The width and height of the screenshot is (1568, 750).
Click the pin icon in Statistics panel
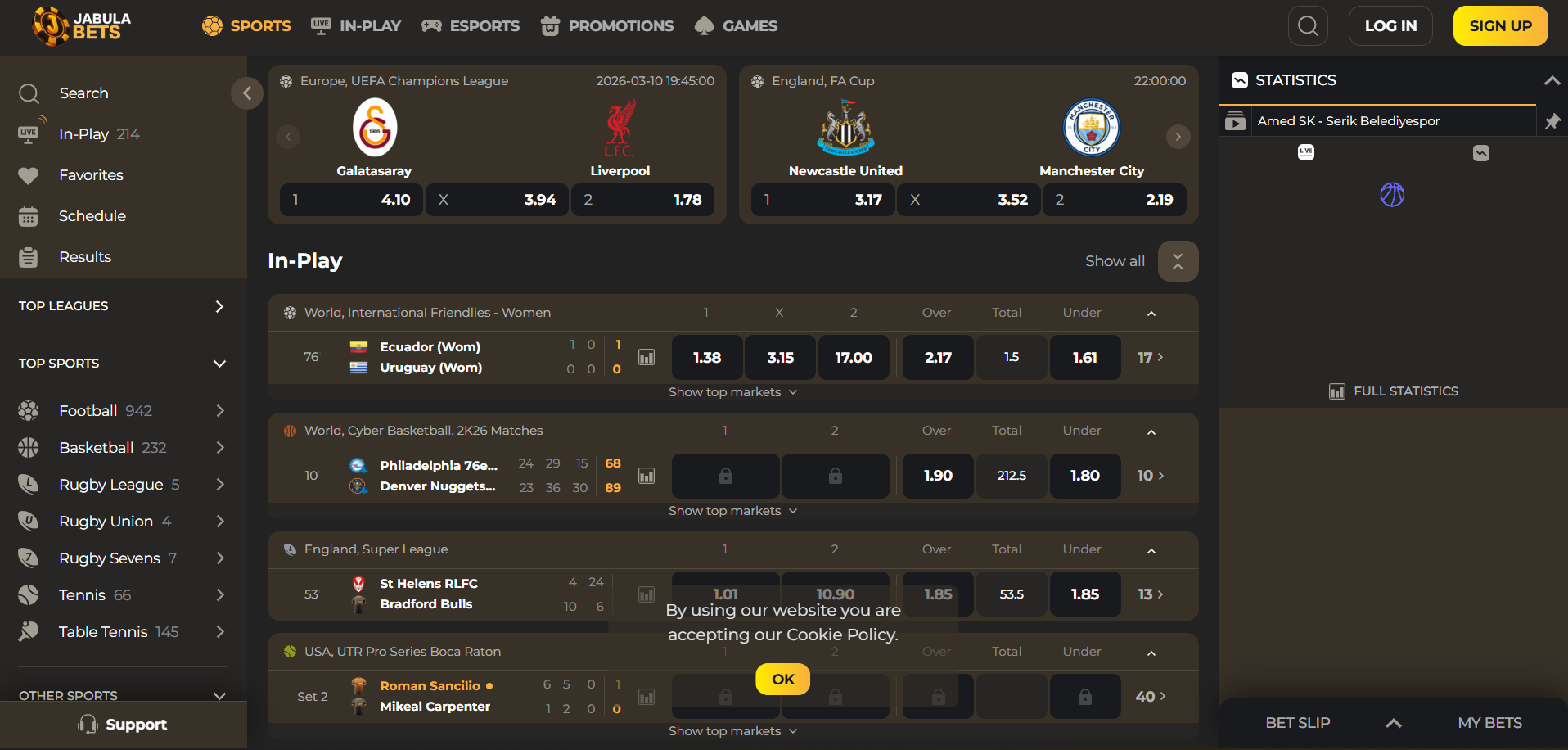[x=1552, y=122]
